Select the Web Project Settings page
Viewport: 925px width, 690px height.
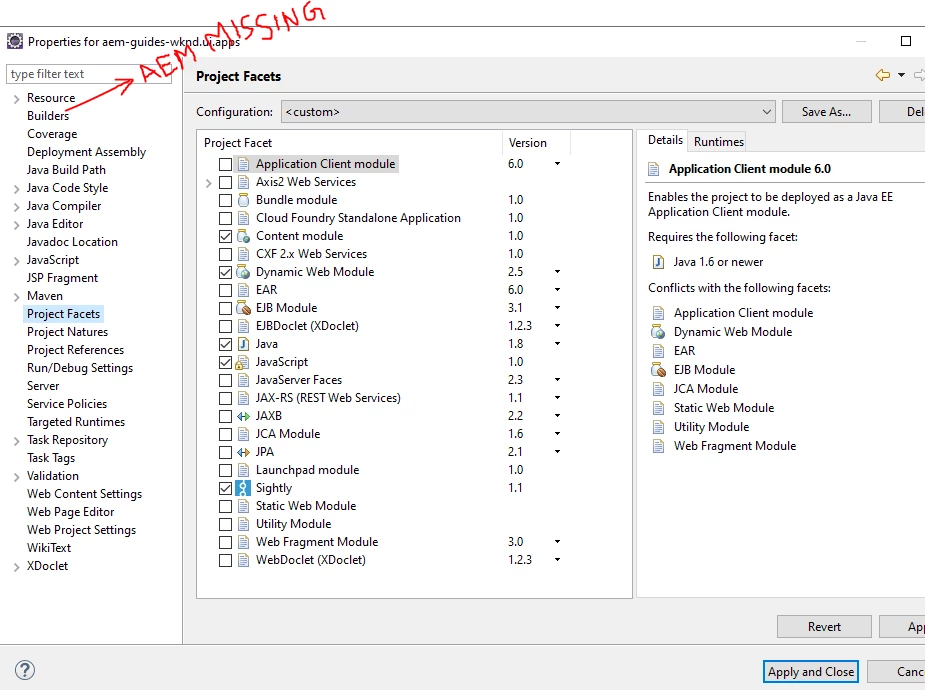click(81, 530)
